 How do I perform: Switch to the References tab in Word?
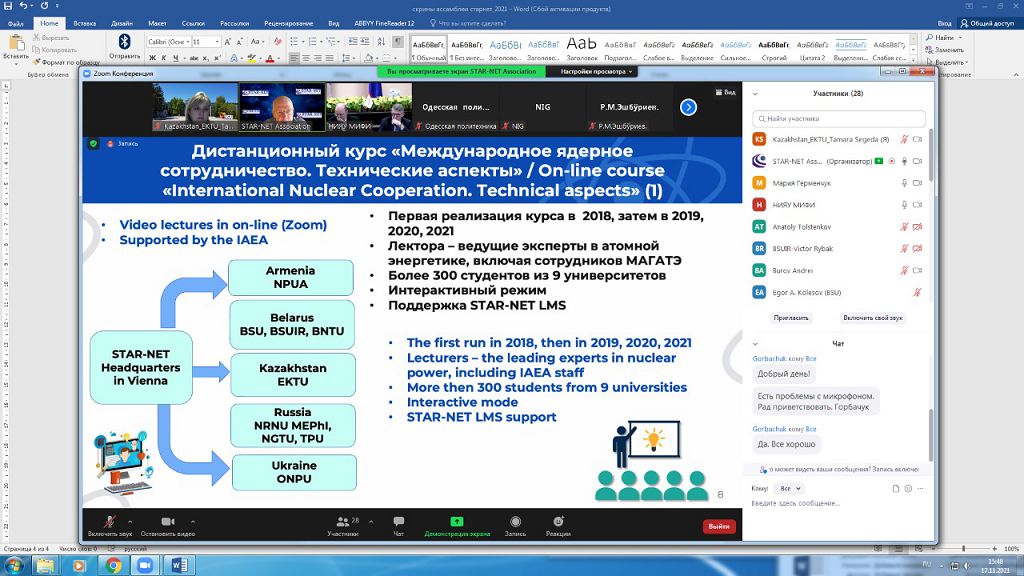[x=193, y=24]
